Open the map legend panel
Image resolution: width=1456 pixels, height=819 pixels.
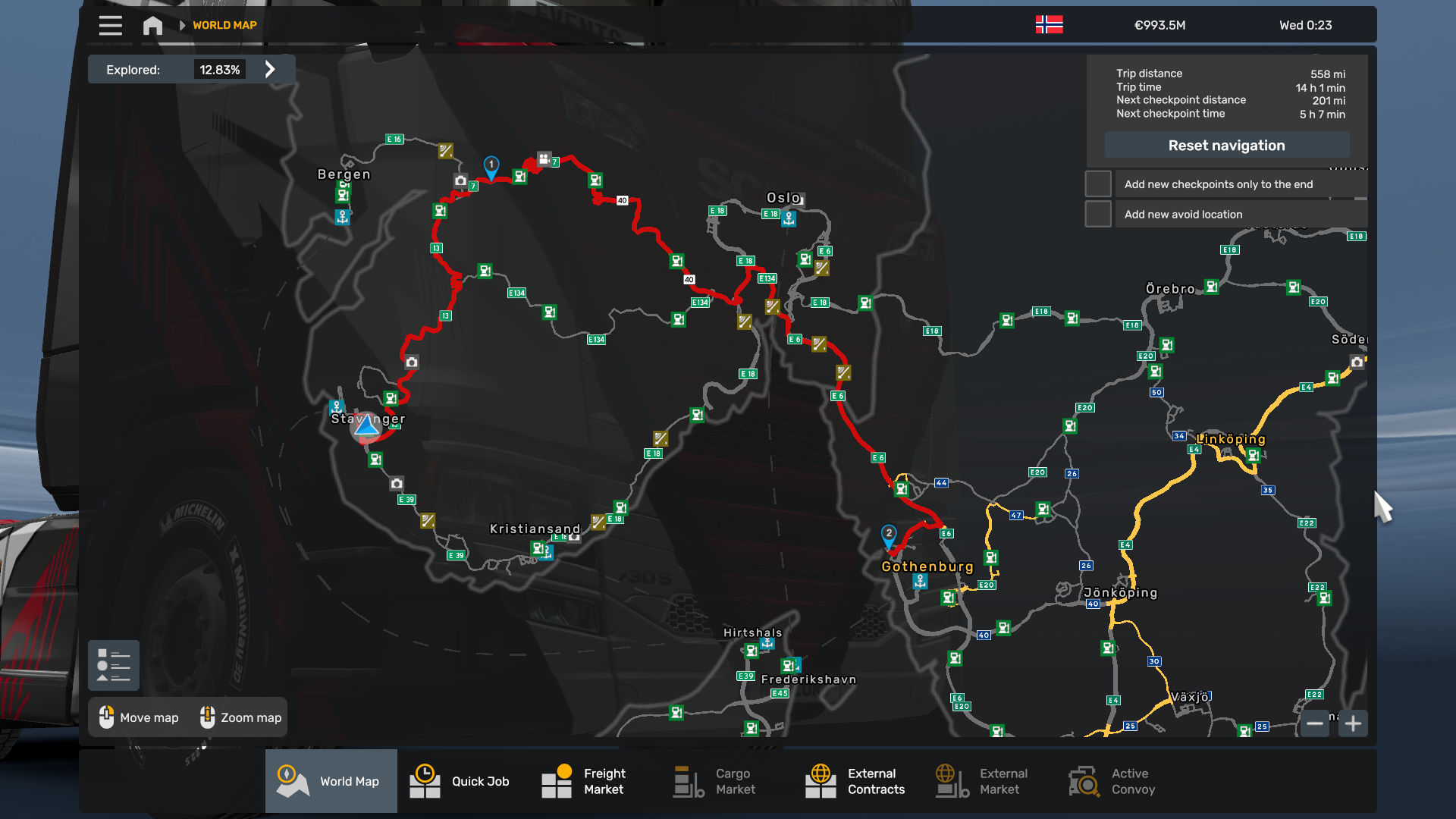(114, 665)
